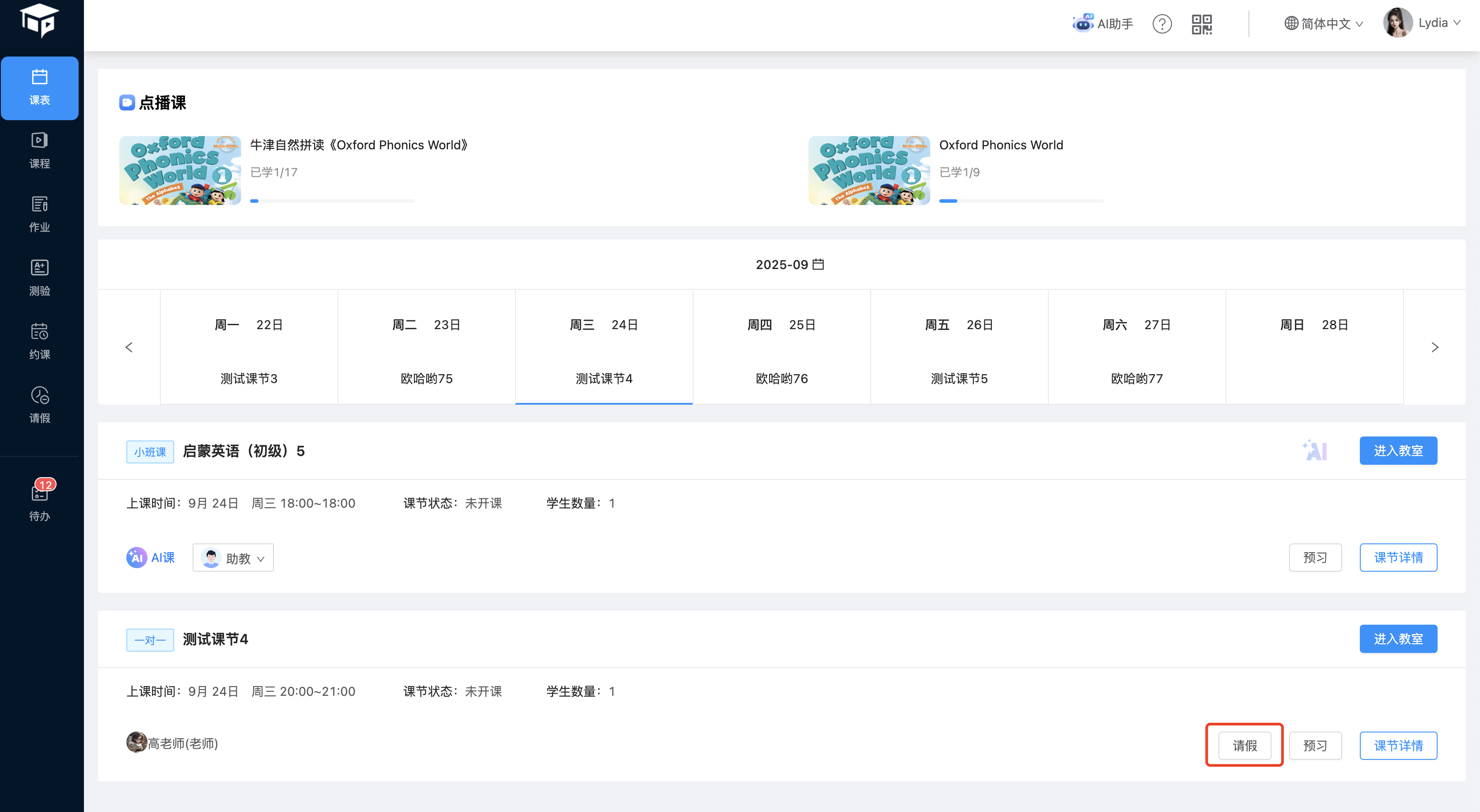Click the sparkle AI icon beside 进入教室

pyautogui.click(x=1314, y=451)
